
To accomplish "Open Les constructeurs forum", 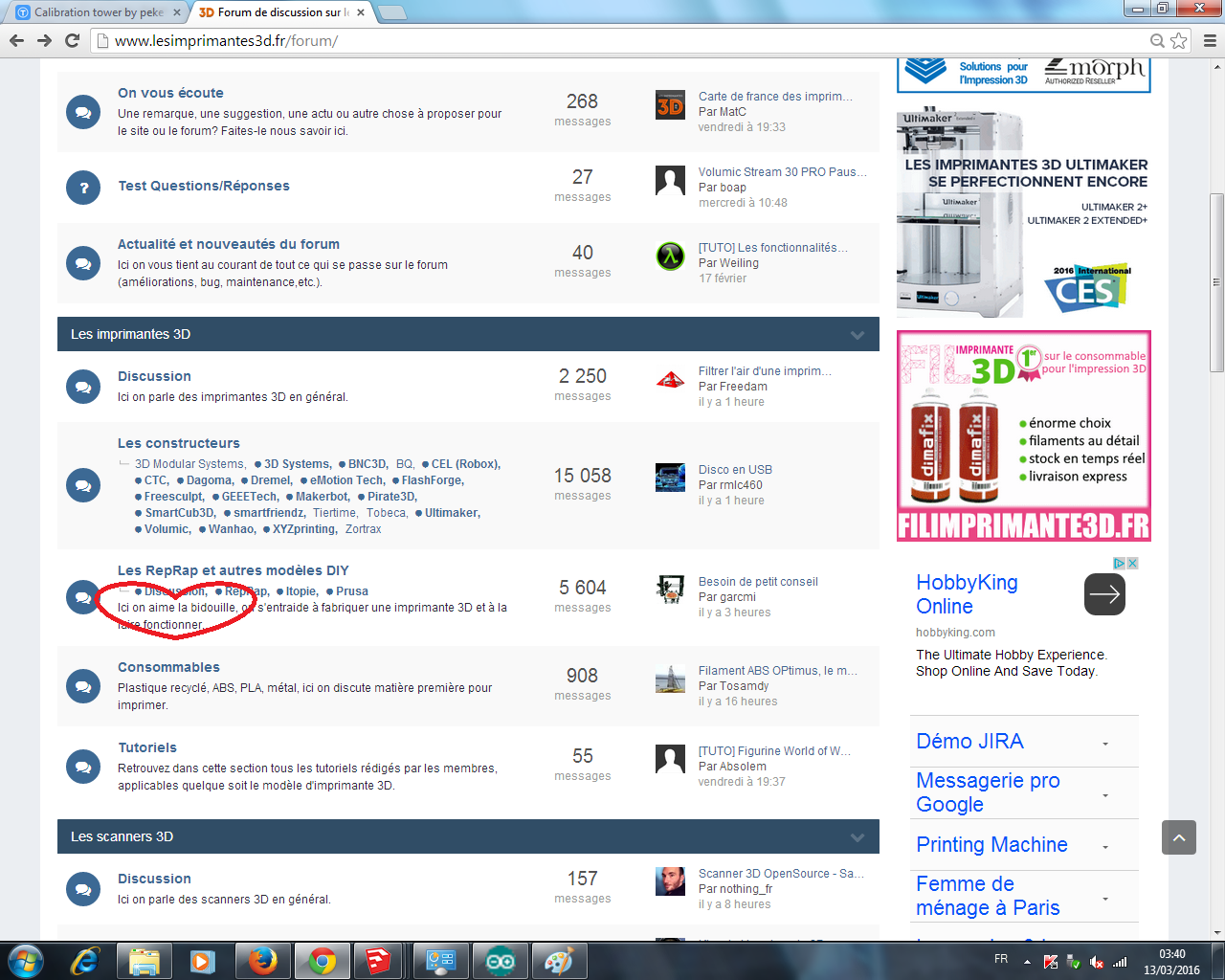I will (x=179, y=443).
